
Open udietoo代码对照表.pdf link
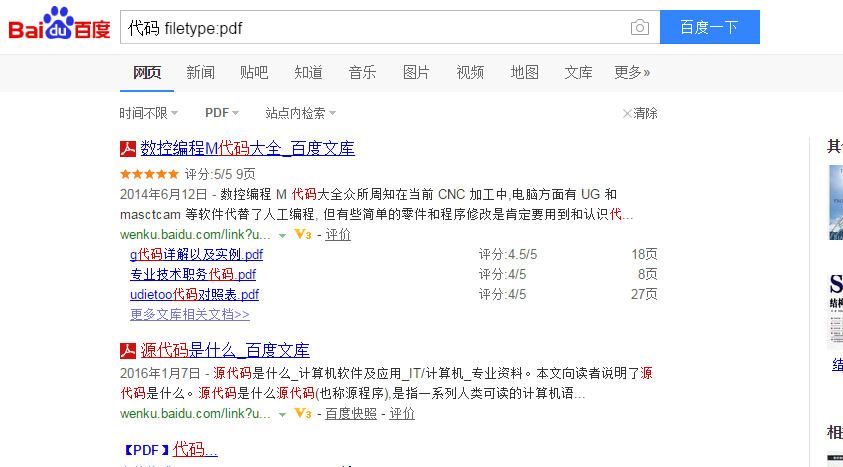pos(195,294)
